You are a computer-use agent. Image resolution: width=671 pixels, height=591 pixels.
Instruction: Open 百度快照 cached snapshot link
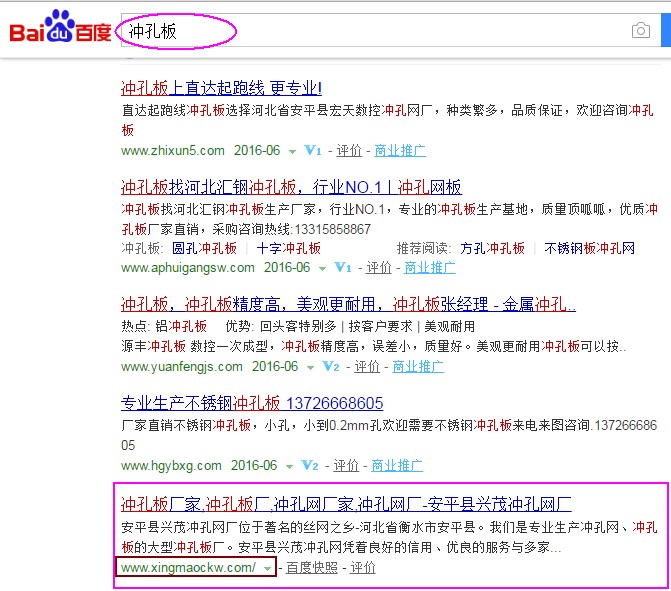point(312,567)
